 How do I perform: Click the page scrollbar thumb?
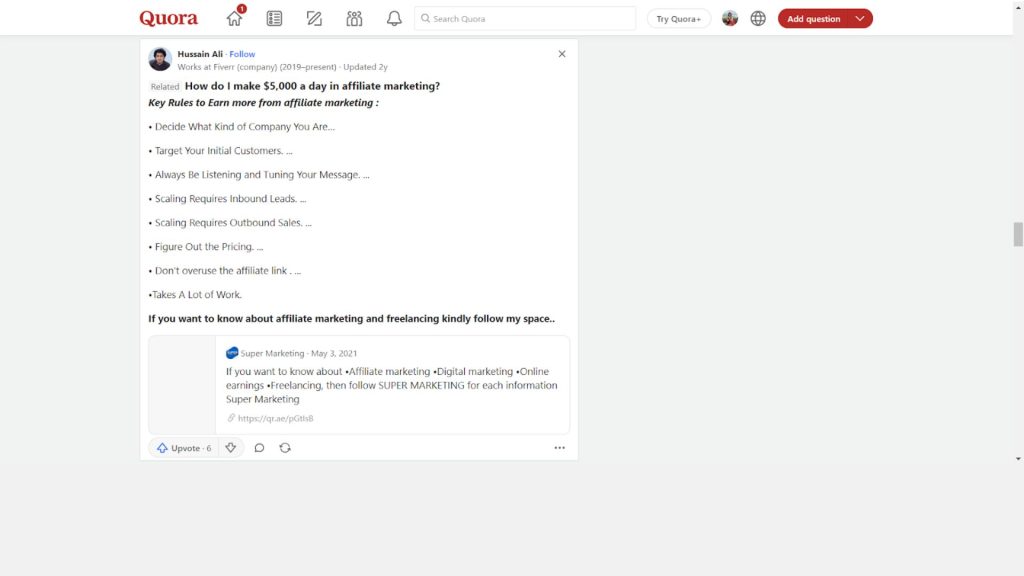coord(1018,234)
